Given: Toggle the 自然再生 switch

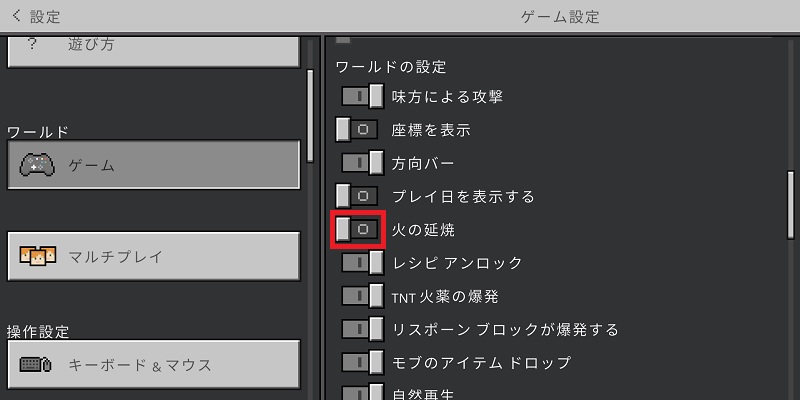Looking at the screenshot, I should [362, 392].
